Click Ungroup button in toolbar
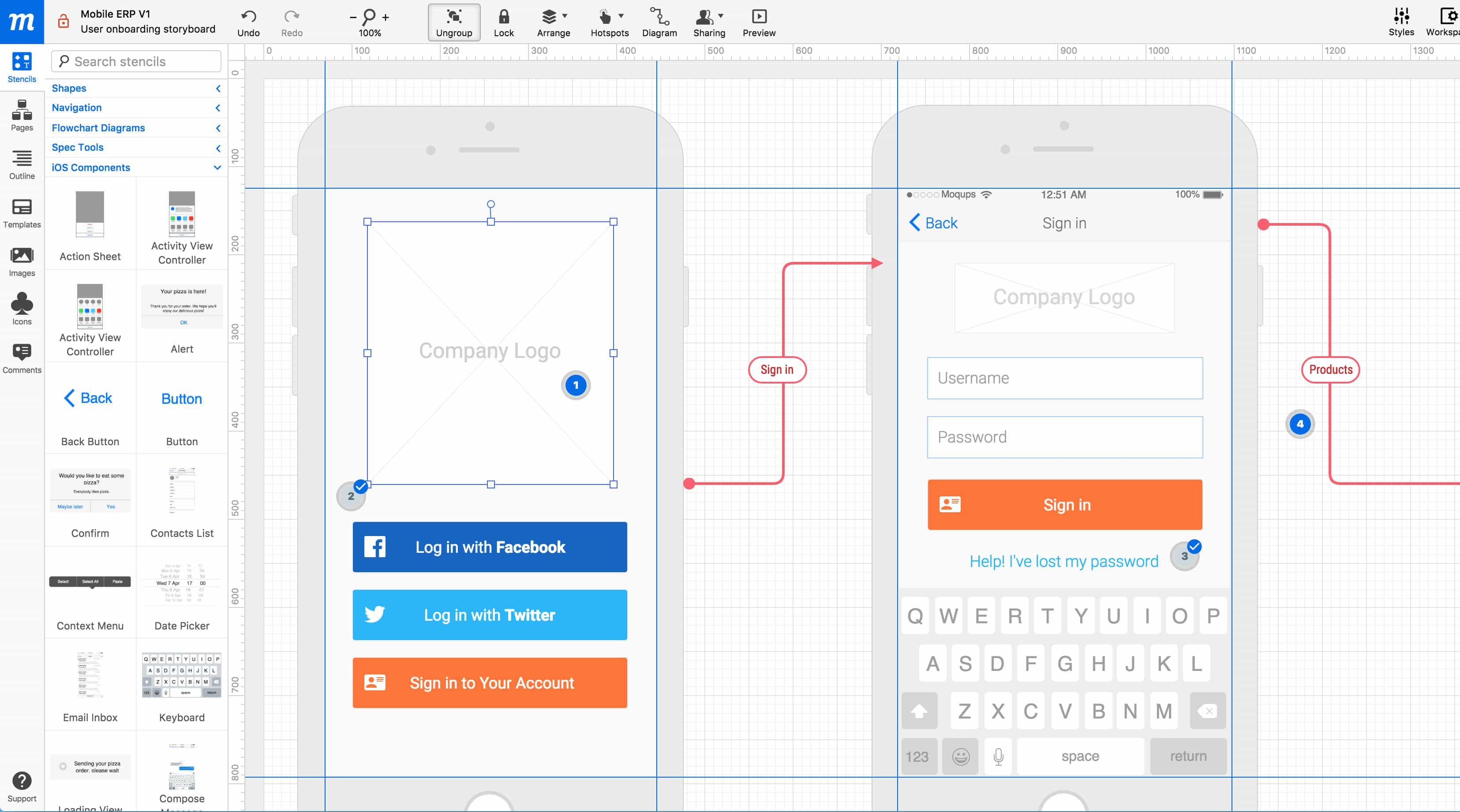 (x=452, y=23)
